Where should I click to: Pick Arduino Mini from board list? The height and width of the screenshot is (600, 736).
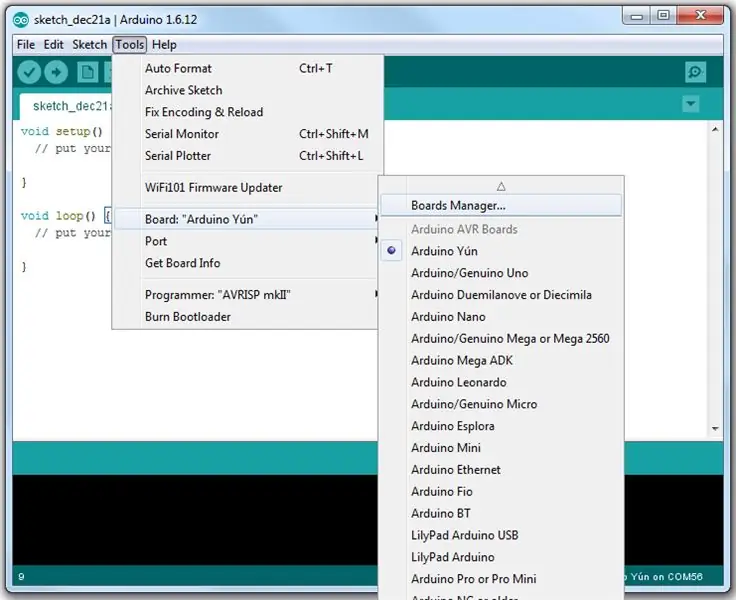tap(501, 448)
